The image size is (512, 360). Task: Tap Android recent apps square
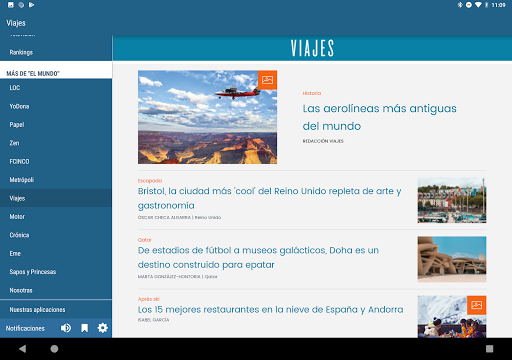click(489, 349)
